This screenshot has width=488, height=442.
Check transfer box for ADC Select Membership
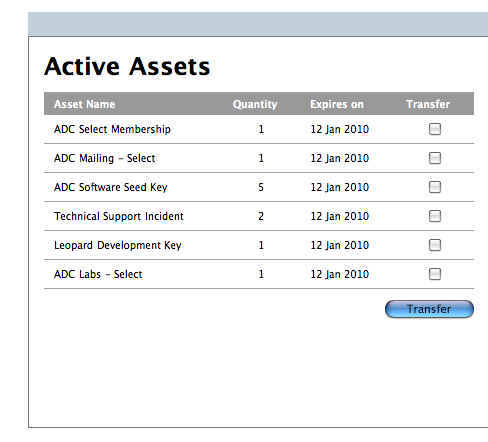click(x=435, y=129)
